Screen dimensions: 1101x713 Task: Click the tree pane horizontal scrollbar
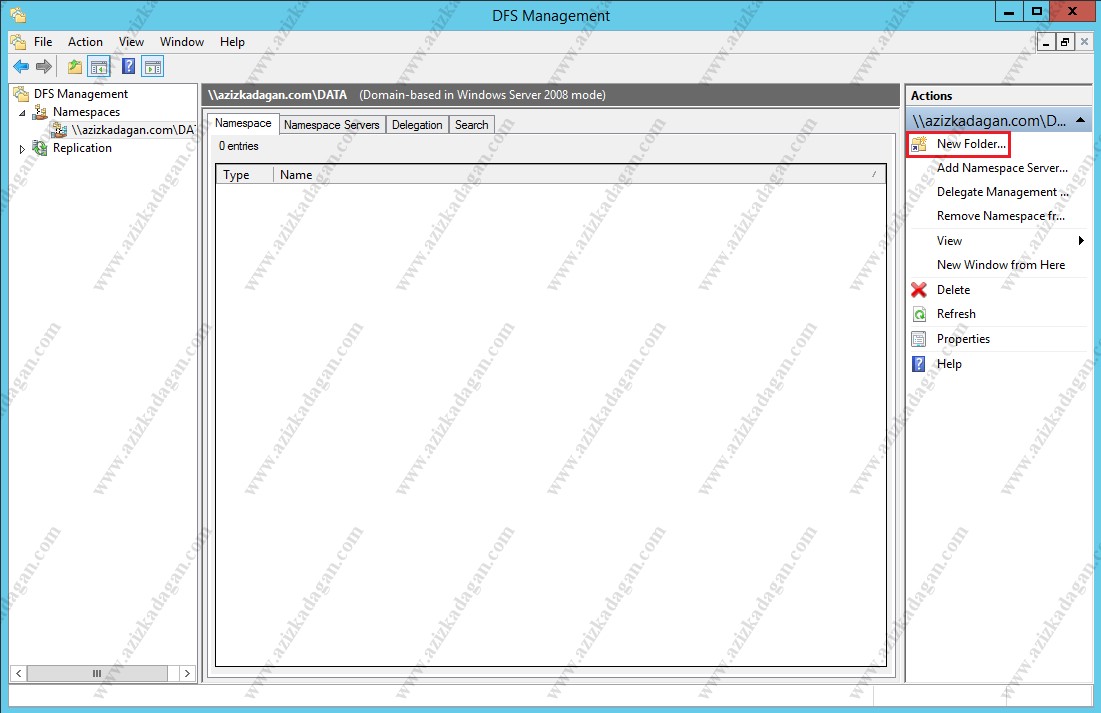point(97,674)
